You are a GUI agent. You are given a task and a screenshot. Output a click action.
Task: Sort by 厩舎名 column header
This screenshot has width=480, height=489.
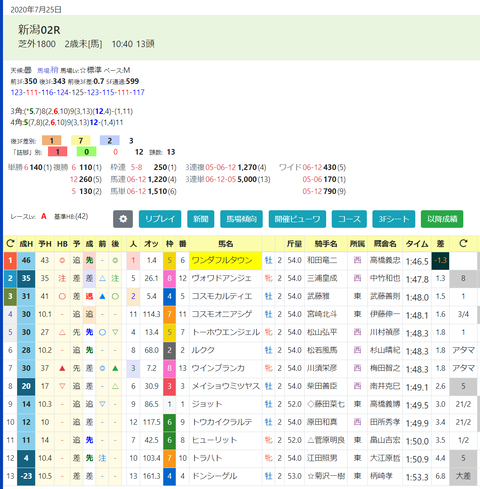[385, 244]
